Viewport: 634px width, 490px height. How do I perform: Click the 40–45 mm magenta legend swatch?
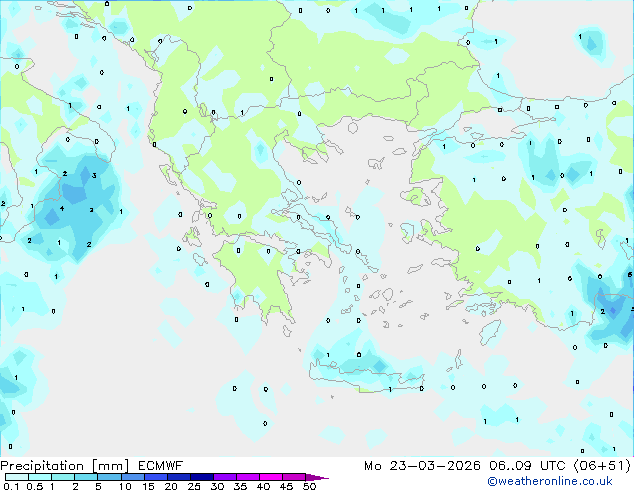click(271, 477)
